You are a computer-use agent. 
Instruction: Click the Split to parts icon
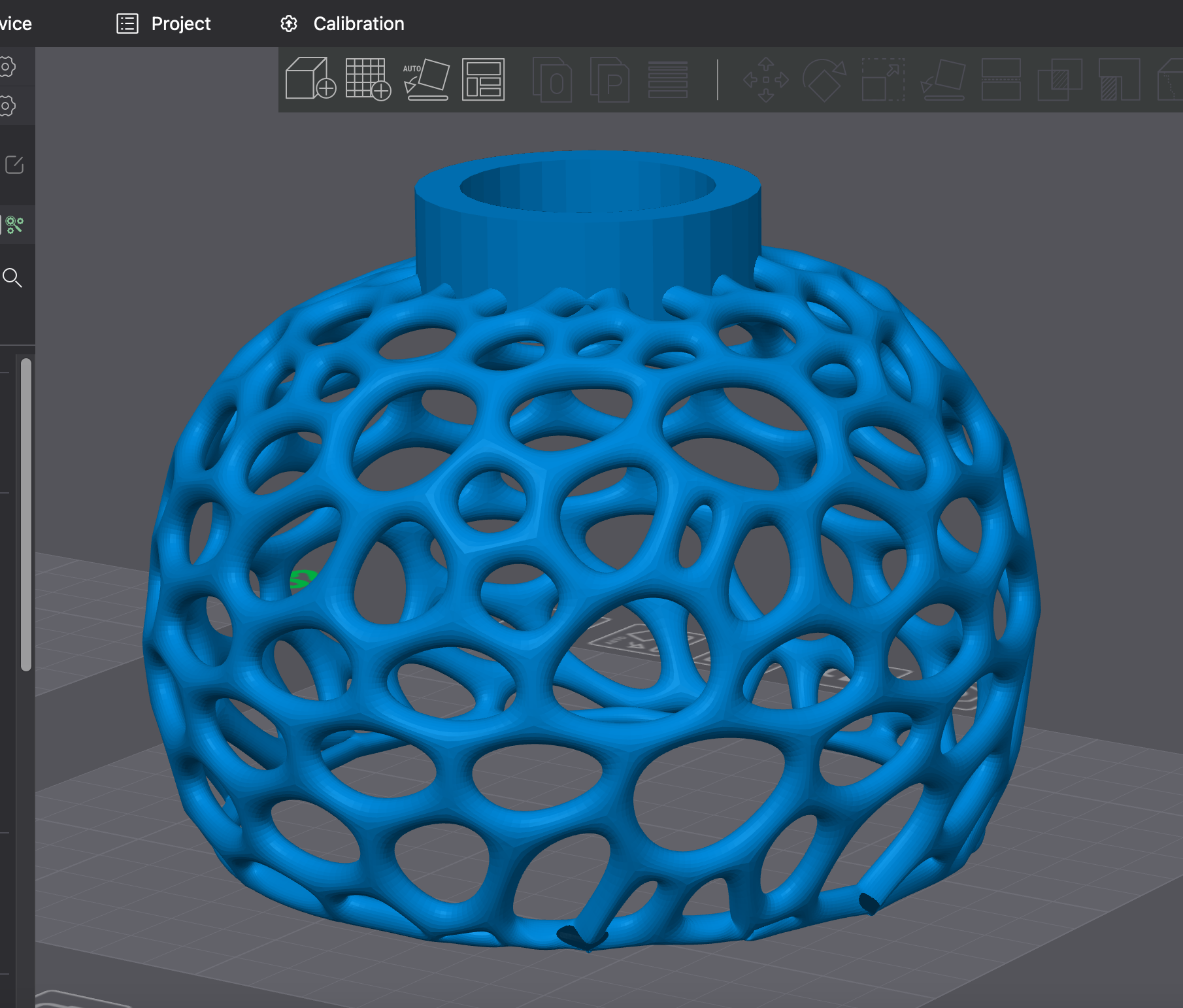[x=609, y=79]
